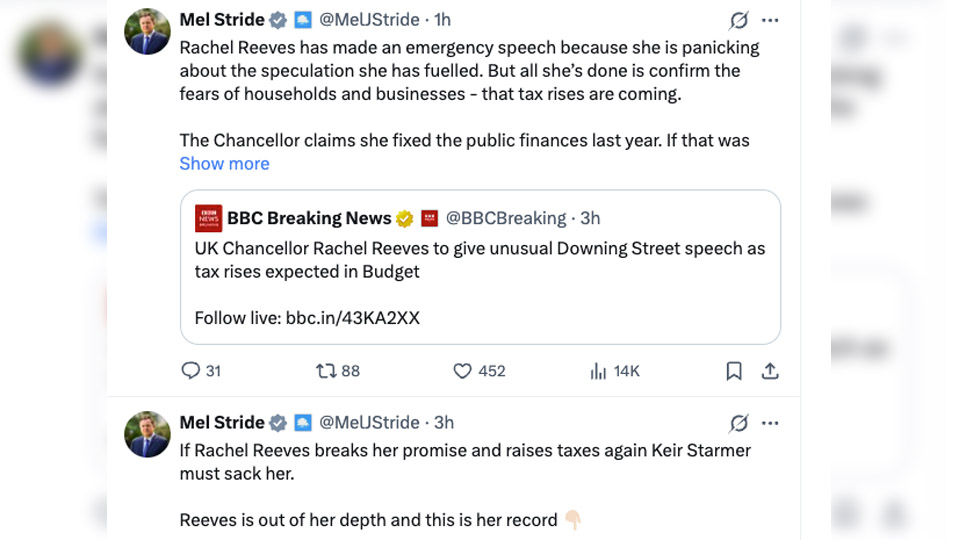960x540 pixels.
Task: Click the 1h timestamp on first tweet
Action: [442, 20]
